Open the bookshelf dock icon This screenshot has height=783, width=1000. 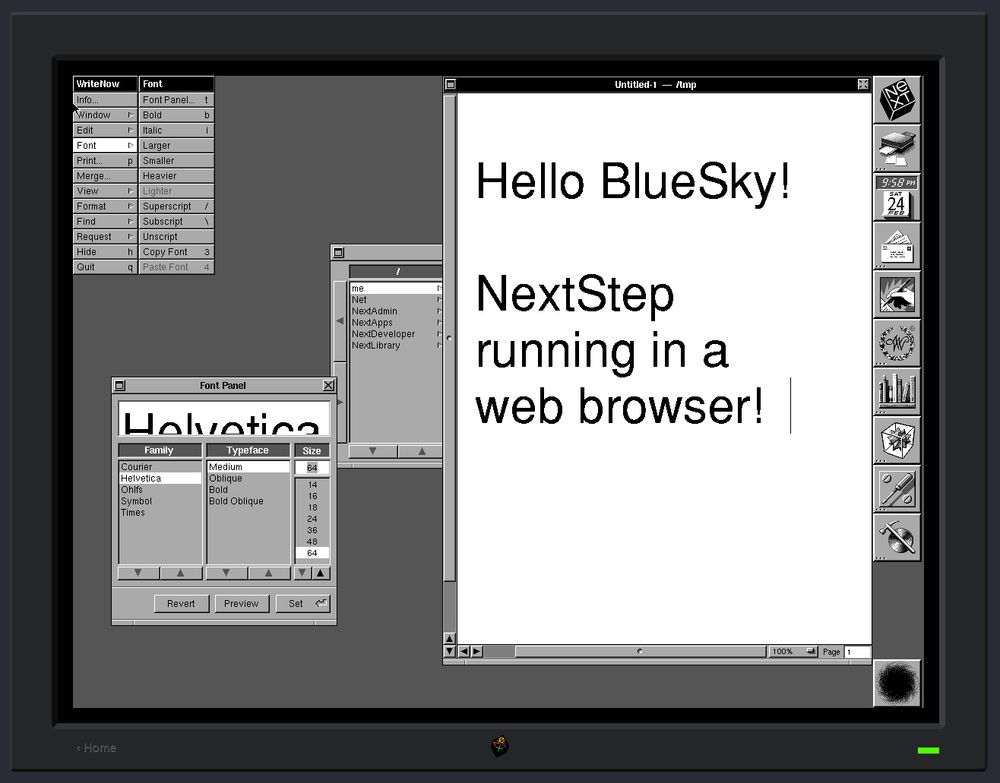point(897,391)
